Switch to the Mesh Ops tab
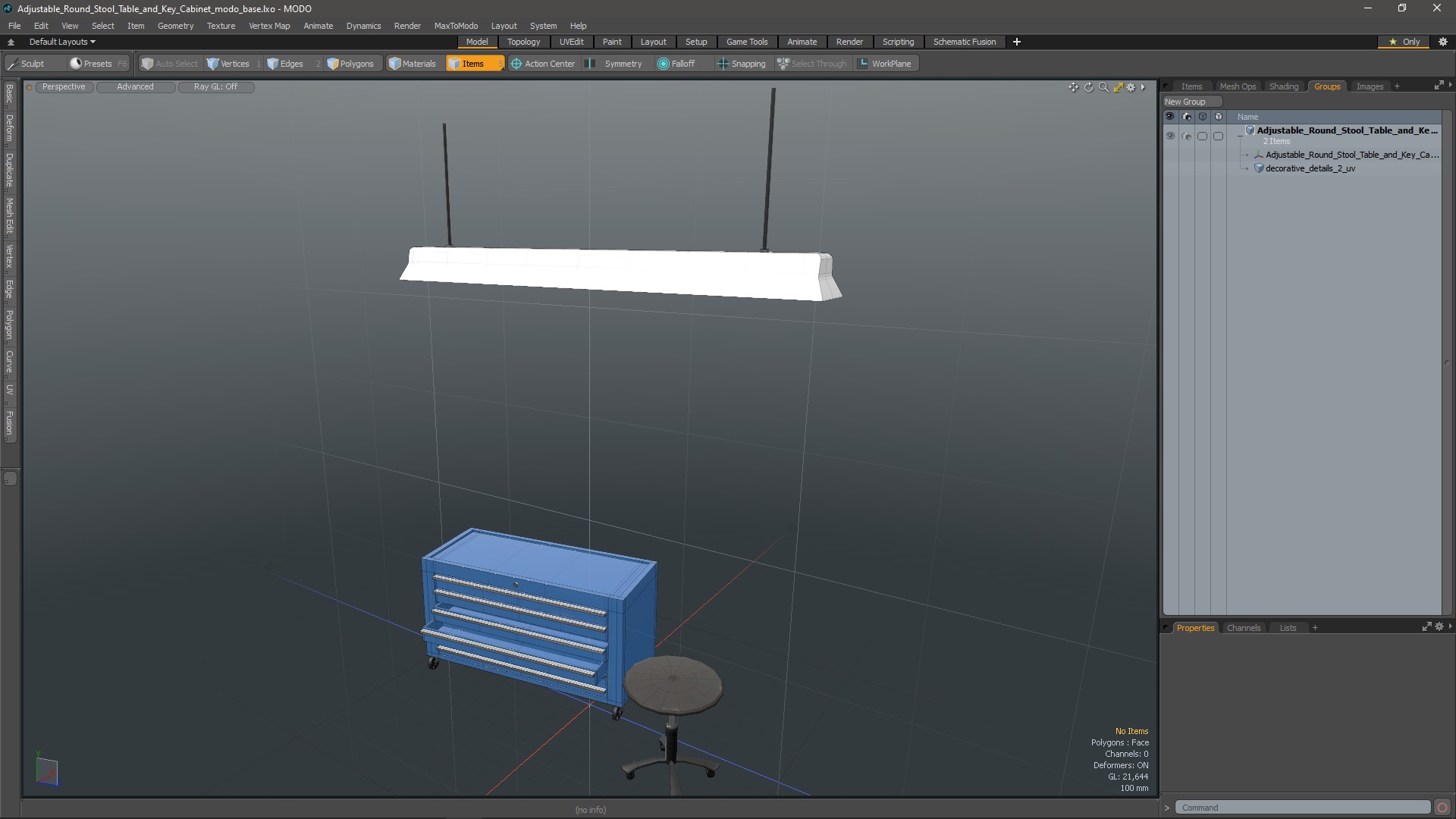1456x819 pixels. tap(1237, 86)
